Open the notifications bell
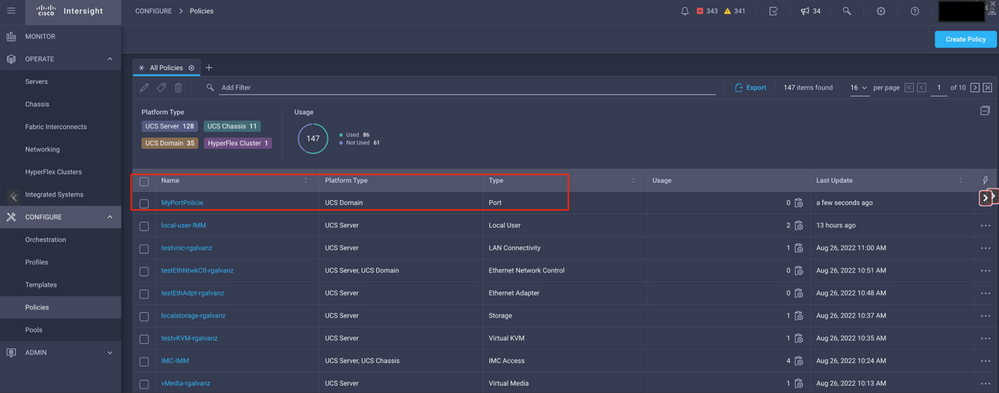Screen dimensions: 999x393 tap(685, 11)
